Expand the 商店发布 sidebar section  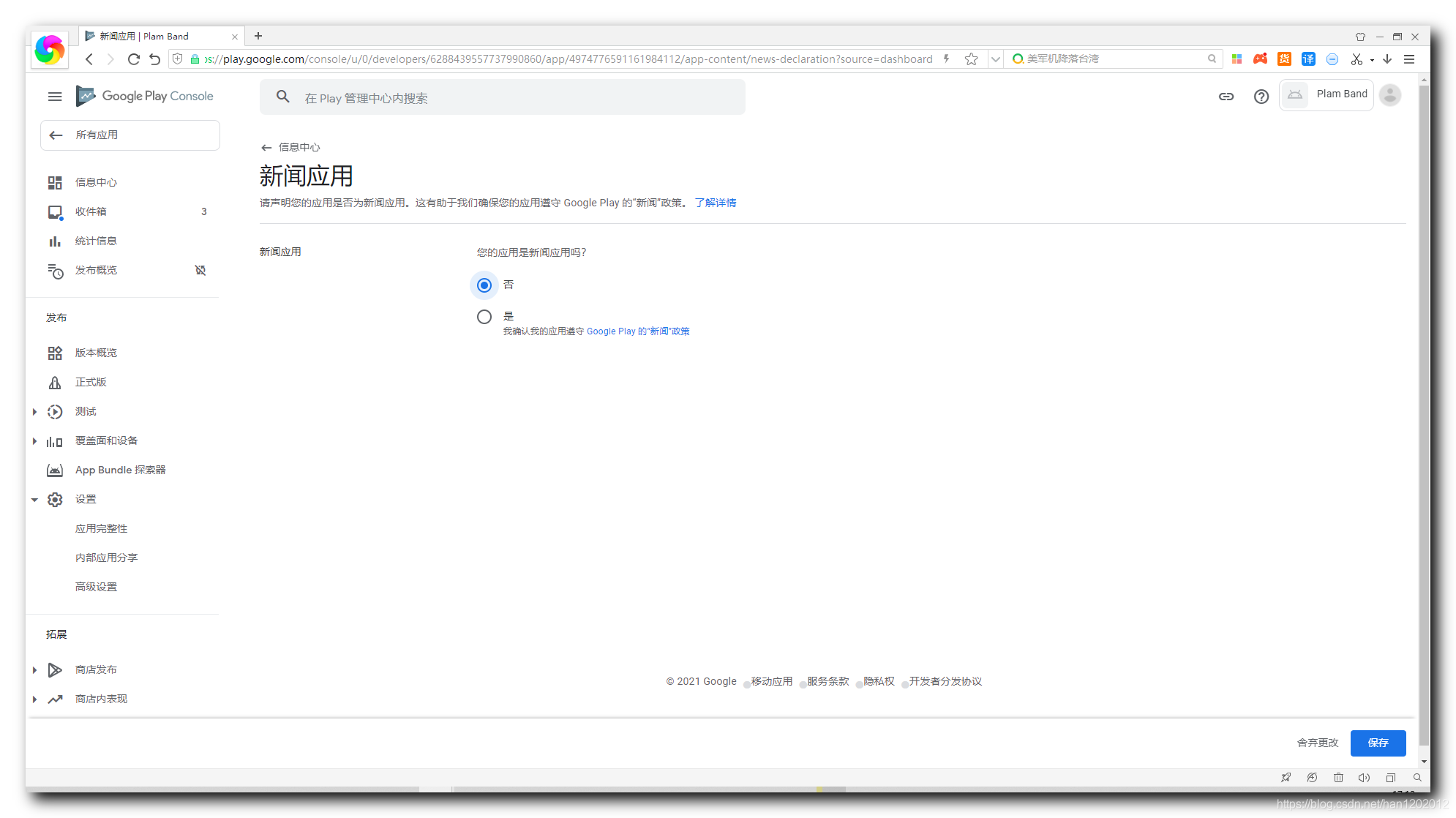[x=34, y=670]
